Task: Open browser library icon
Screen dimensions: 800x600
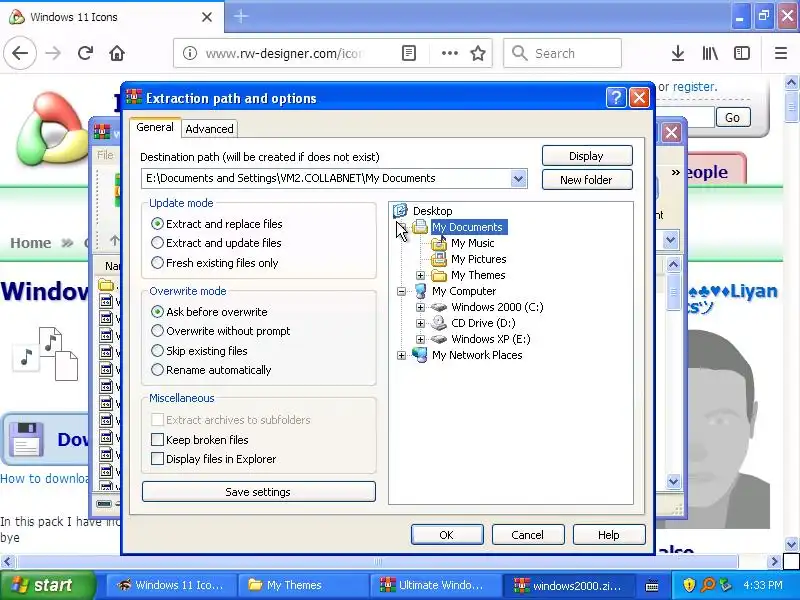Action: (x=710, y=53)
